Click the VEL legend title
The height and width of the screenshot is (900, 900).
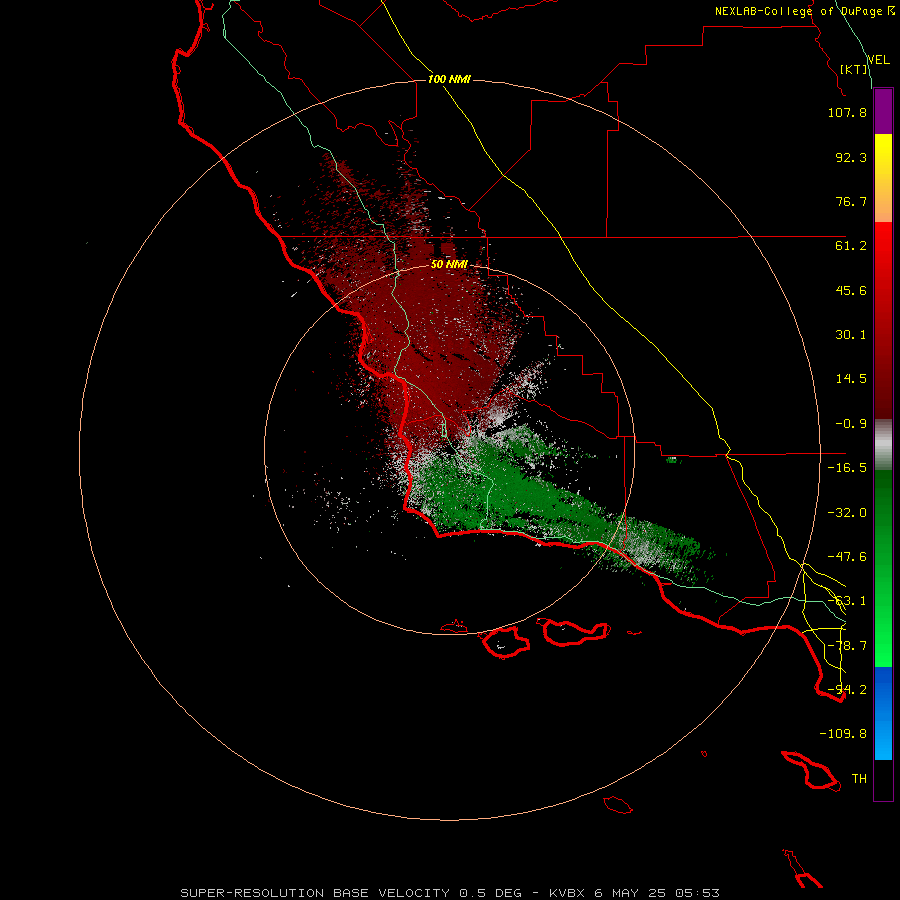click(878, 60)
